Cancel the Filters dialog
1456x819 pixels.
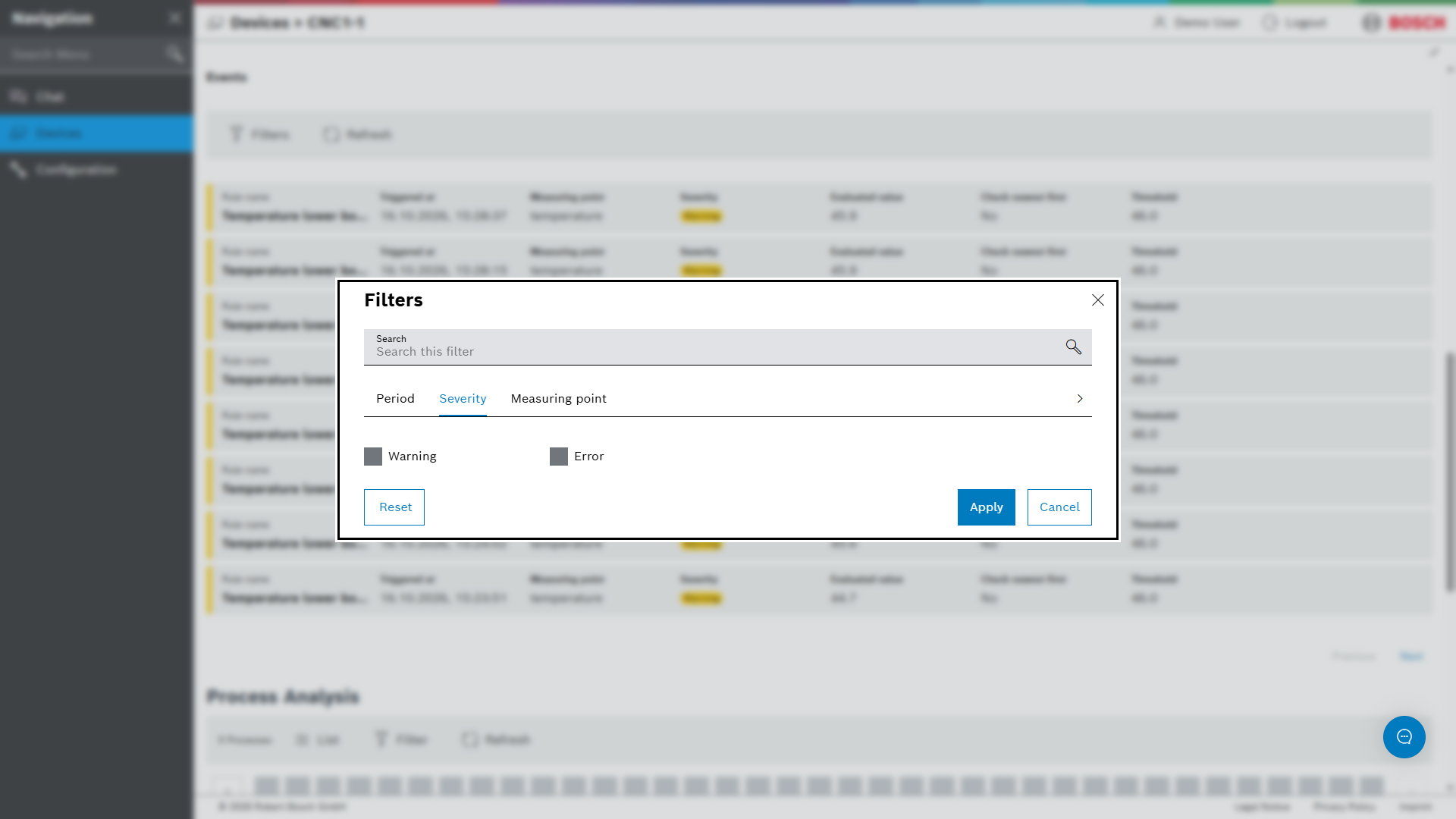(1059, 507)
